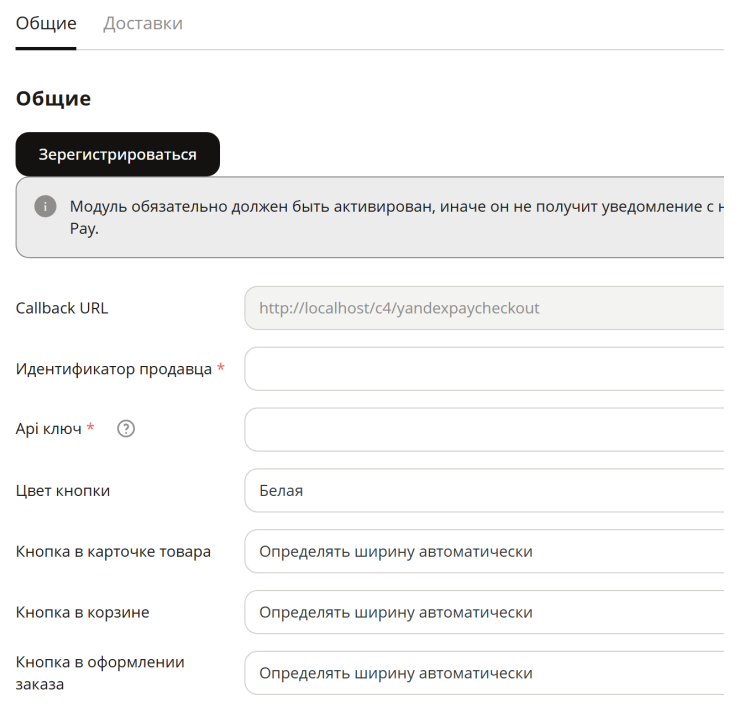Click the Кнопка в карточке товара label
This screenshot has height=705, width=740.
pos(113,551)
